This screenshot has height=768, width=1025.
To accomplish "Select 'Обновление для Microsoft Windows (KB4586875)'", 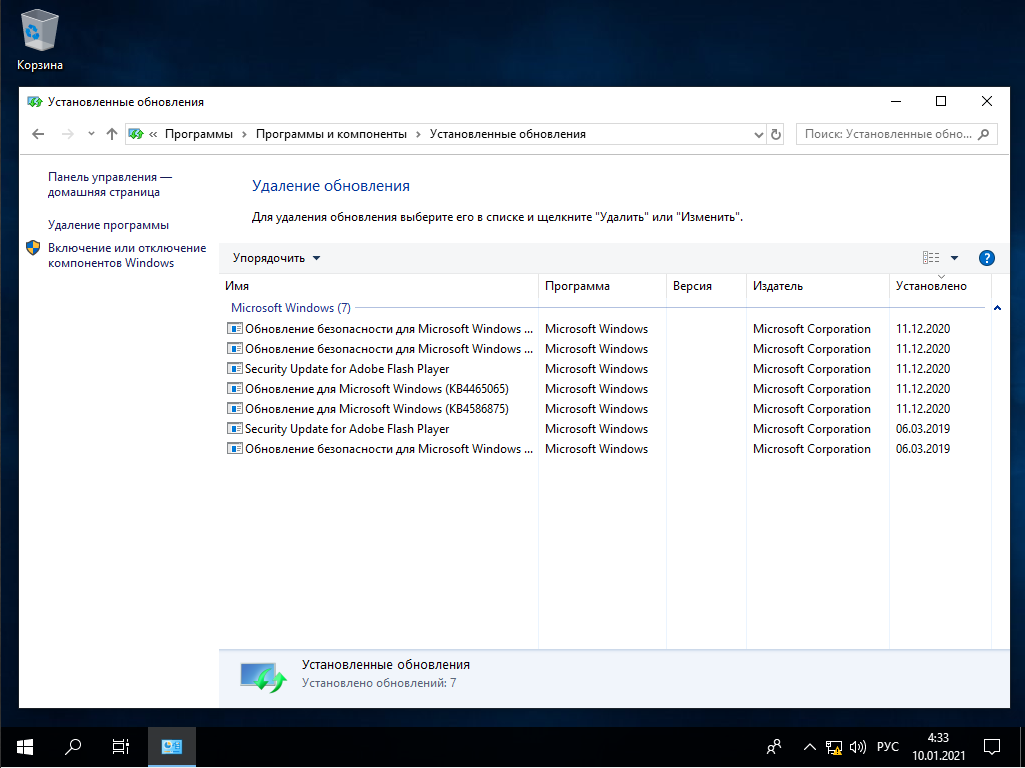I will [377, 409].
